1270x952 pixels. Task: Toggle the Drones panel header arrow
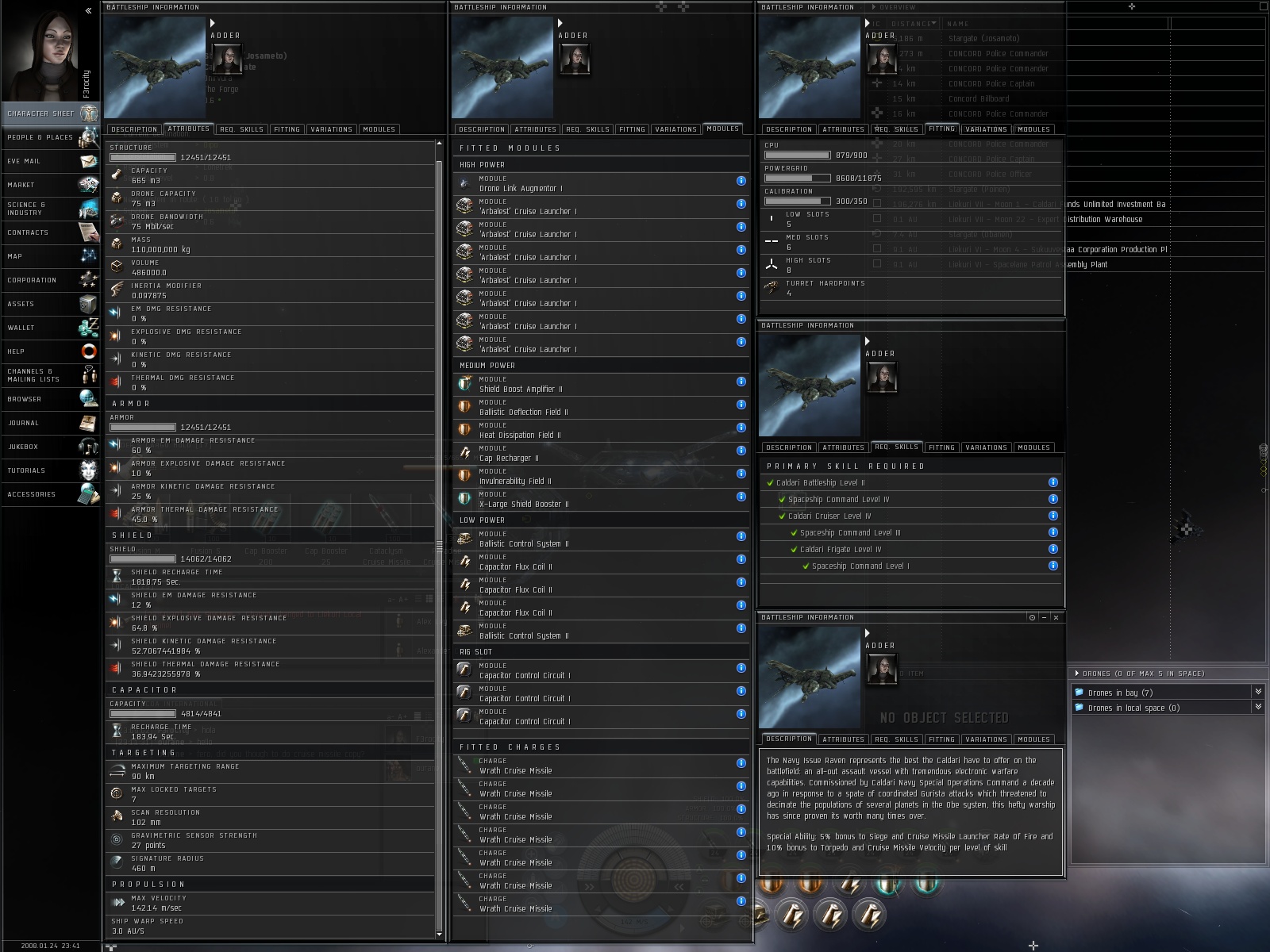coord(1077,674)
